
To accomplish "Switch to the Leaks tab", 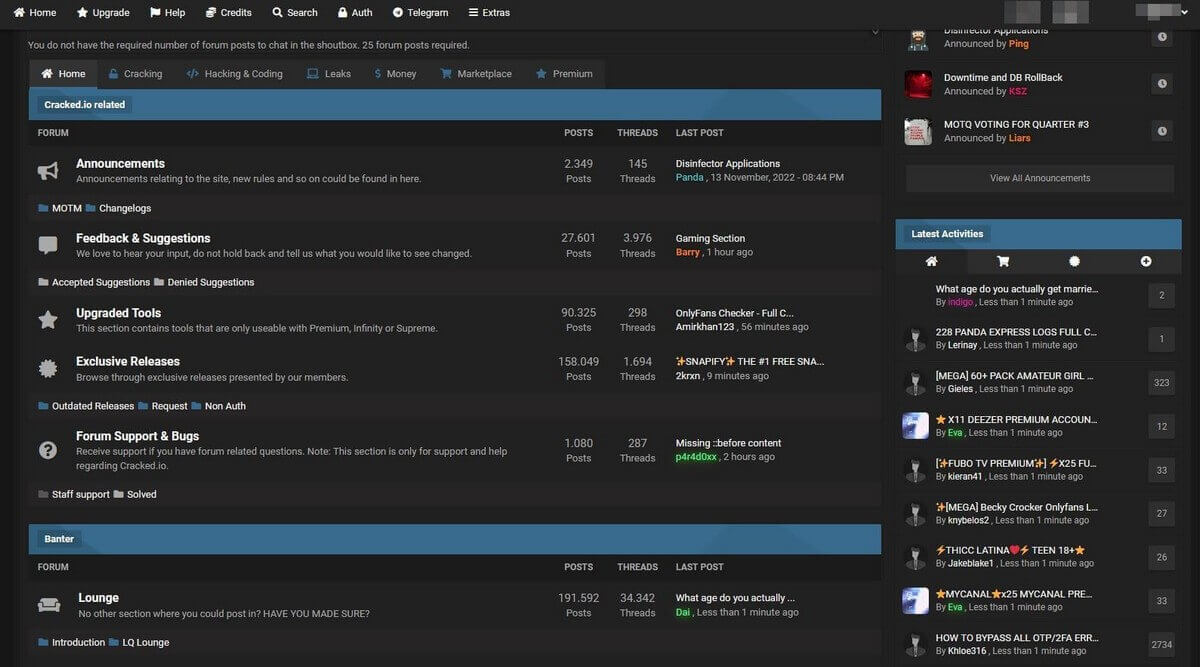I will tap(329, 74).
